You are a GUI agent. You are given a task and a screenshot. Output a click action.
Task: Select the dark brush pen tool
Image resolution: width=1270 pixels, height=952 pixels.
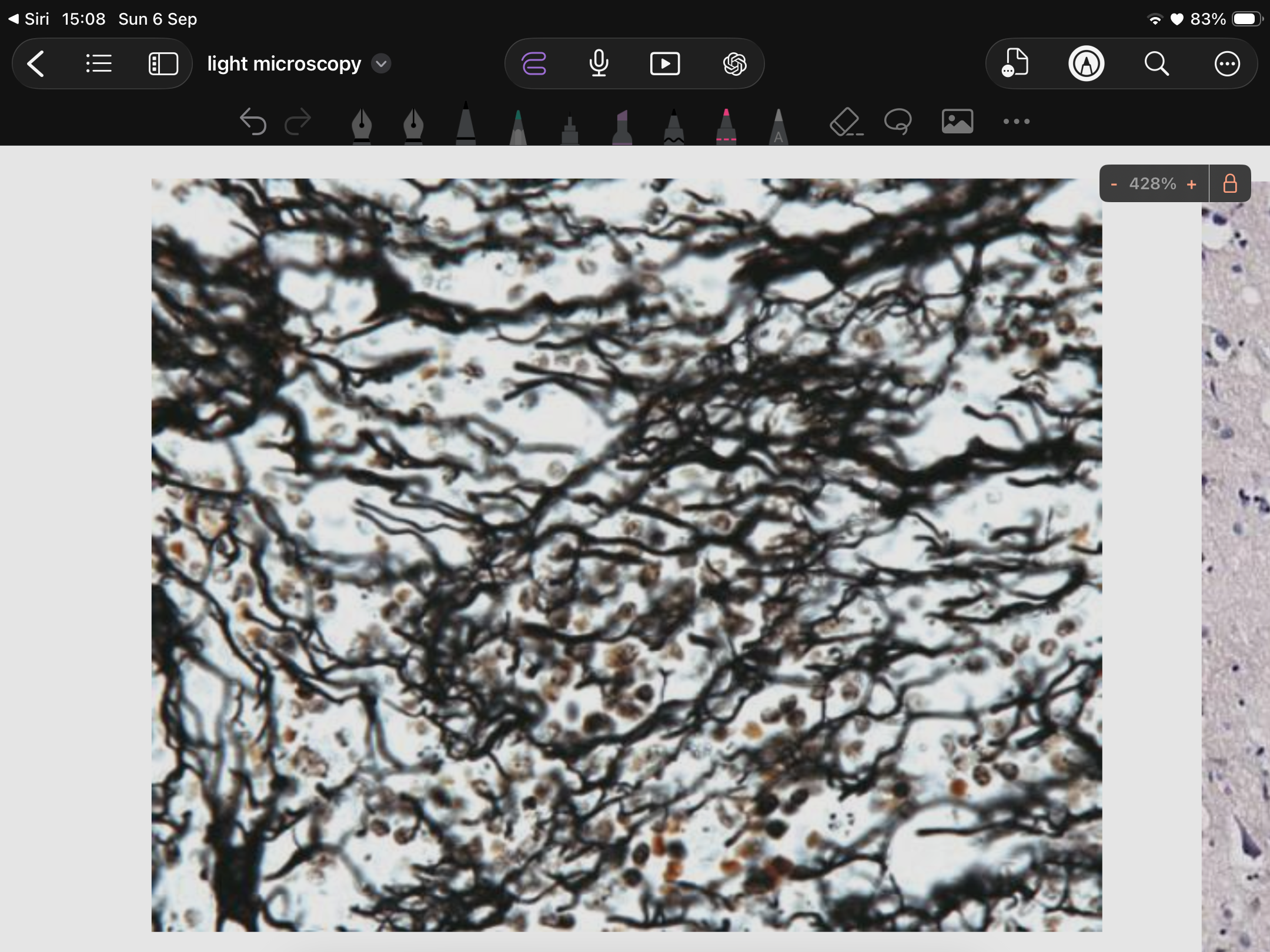[x=569, y=128]
